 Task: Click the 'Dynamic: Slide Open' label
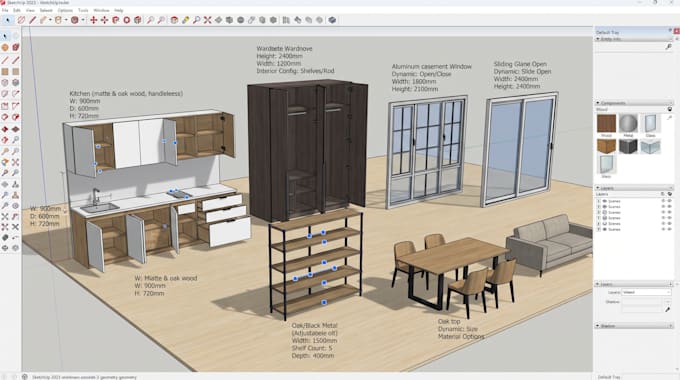click(x=522, y=72)
